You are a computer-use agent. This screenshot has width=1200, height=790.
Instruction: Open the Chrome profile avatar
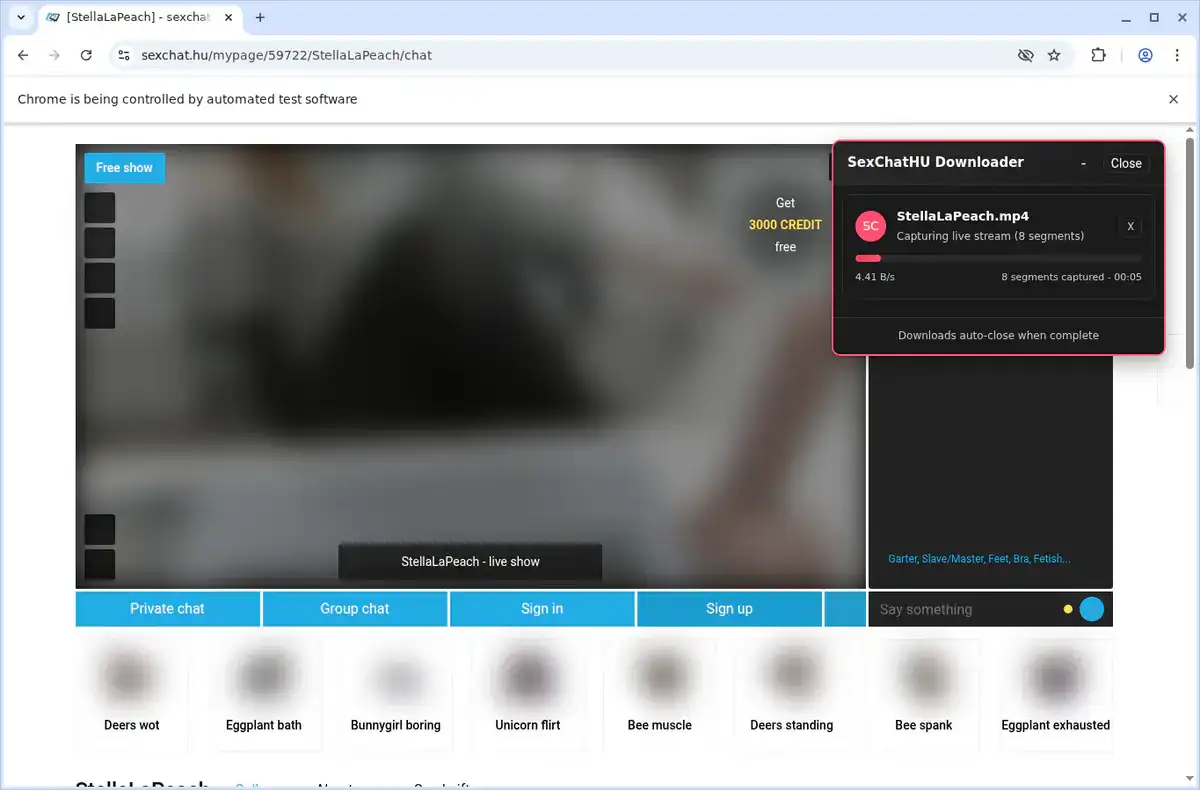1145,55
